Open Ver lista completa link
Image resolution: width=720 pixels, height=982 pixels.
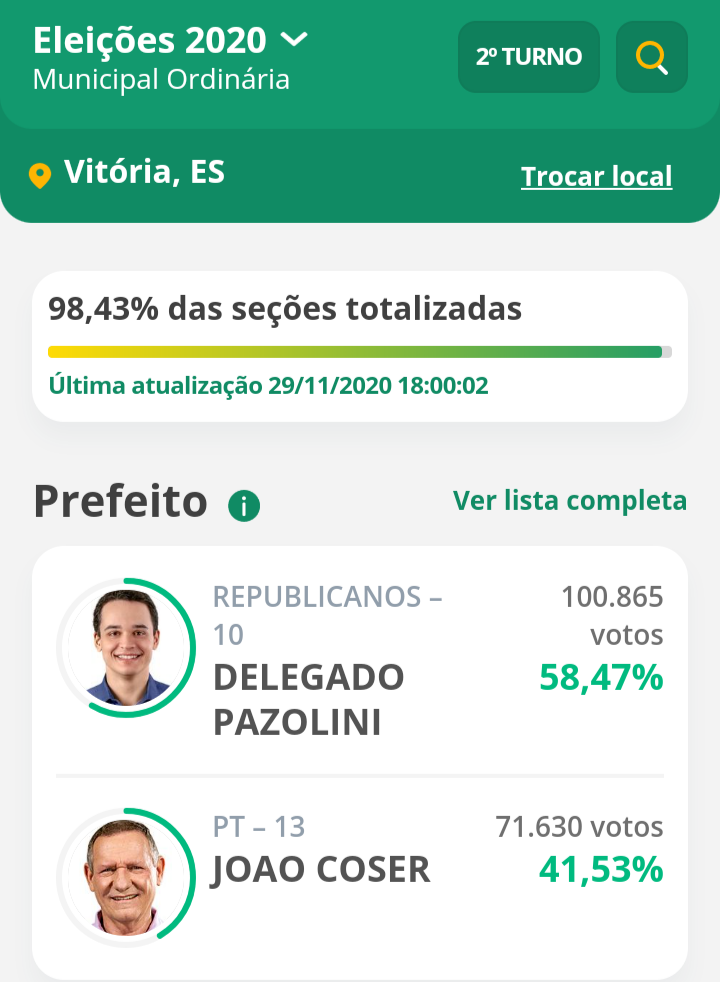pos(570,501)
